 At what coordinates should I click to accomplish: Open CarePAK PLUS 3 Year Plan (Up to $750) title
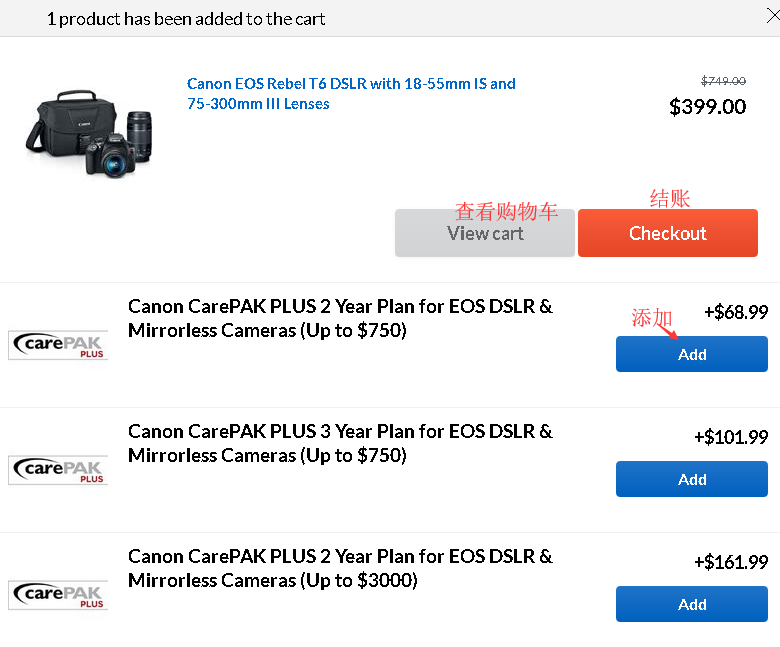340,443
